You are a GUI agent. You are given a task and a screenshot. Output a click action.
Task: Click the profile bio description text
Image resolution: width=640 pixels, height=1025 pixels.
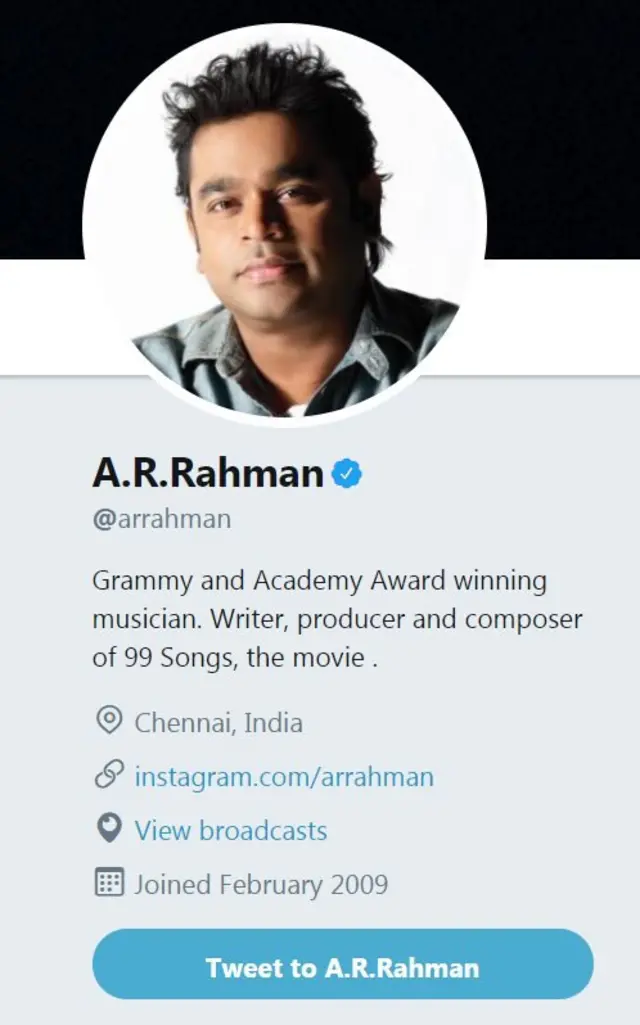pos(337,619)
